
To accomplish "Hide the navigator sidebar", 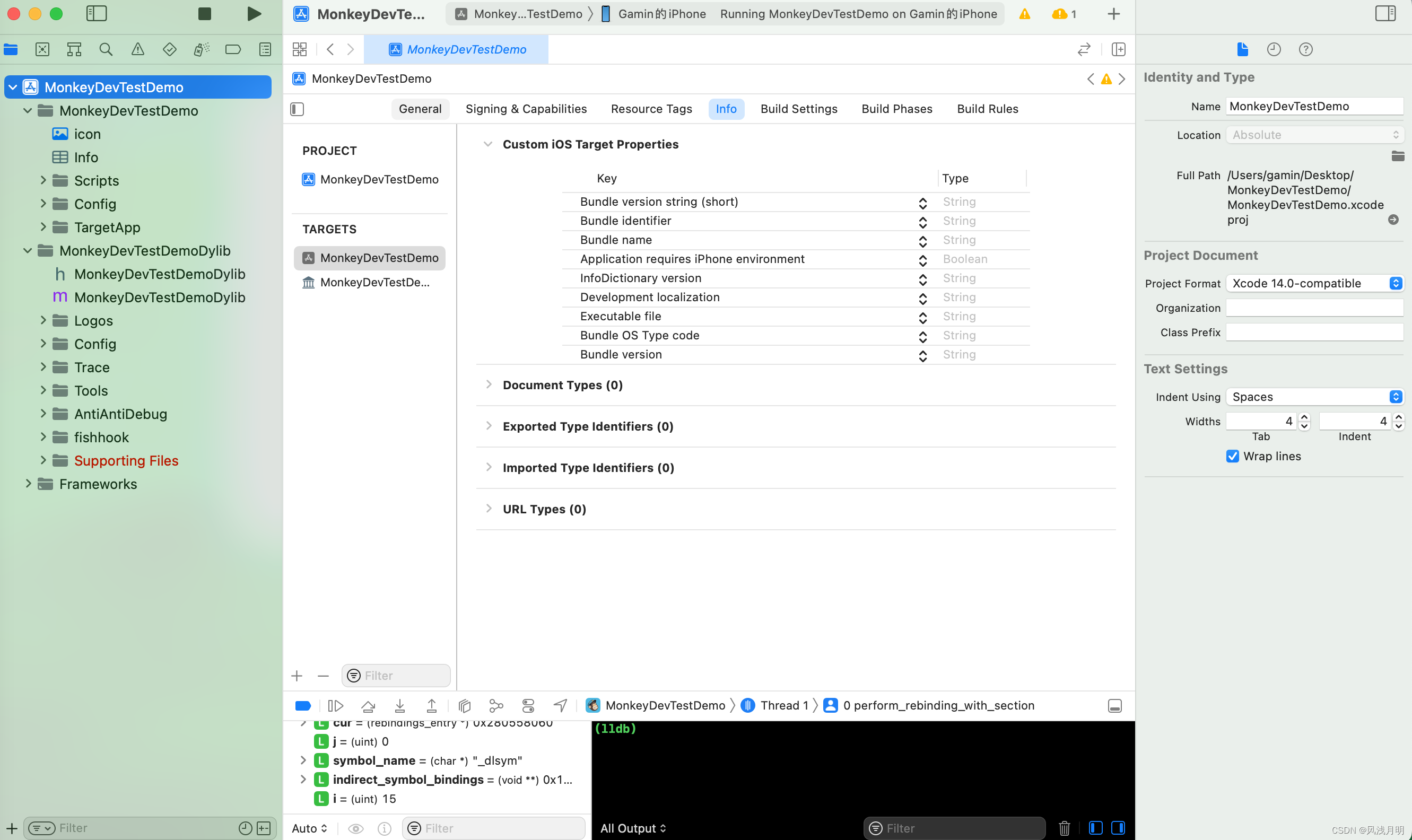I will click(96, 14).
